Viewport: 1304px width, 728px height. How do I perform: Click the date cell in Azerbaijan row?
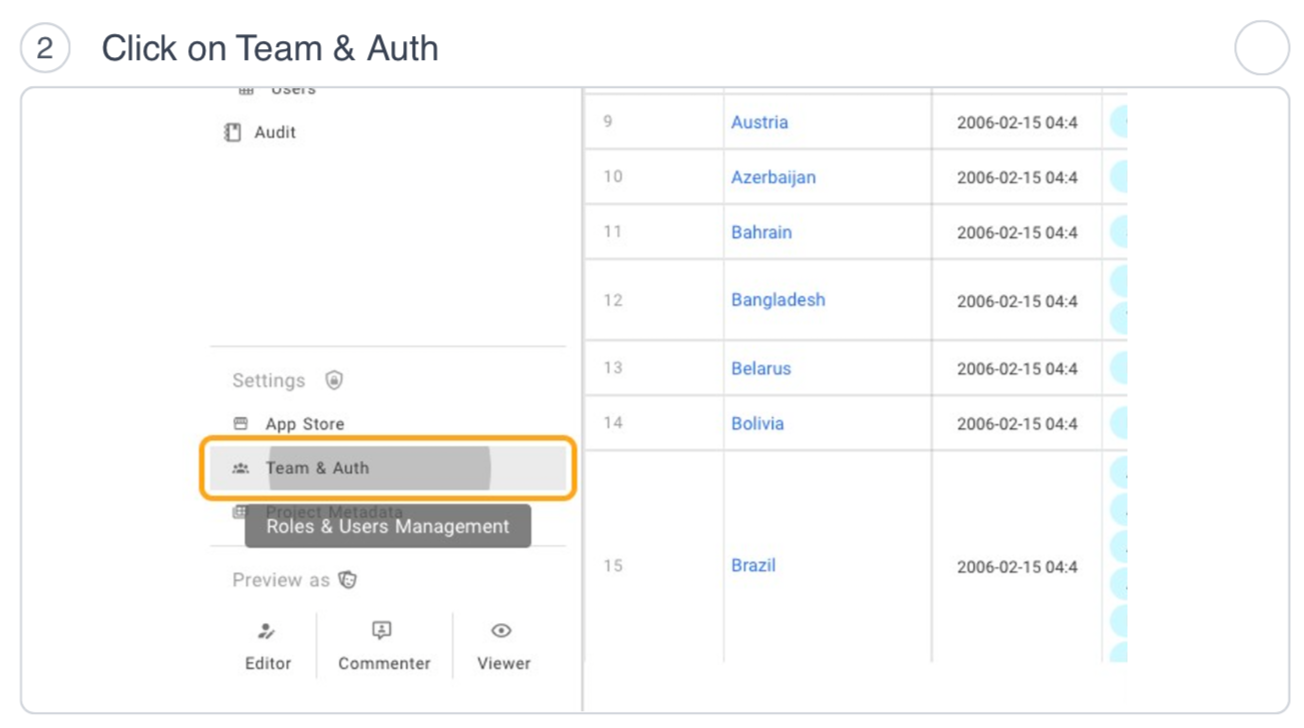click(1017, 178)
